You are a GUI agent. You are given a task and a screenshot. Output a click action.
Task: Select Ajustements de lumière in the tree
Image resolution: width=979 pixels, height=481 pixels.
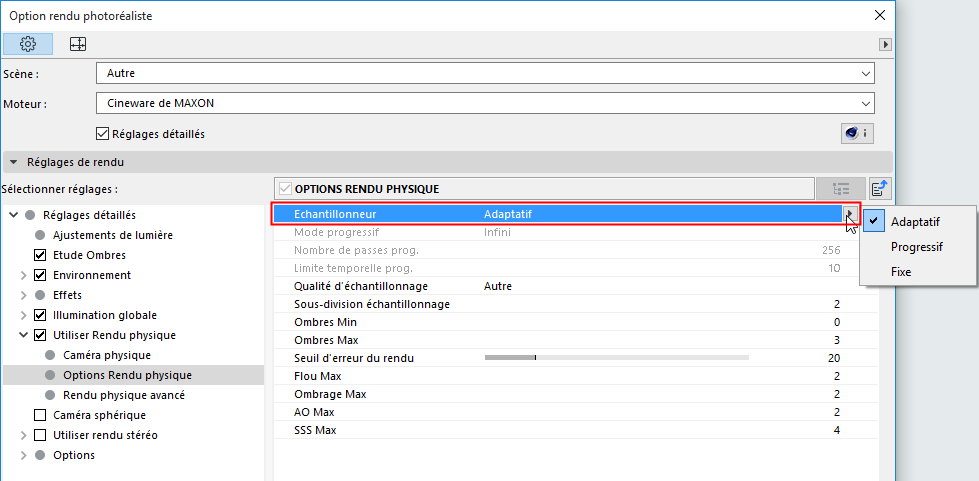pos(112,235)
